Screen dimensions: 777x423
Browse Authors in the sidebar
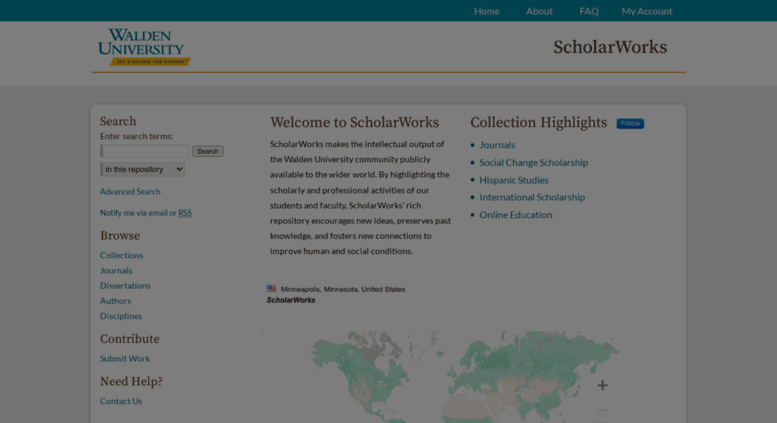pyautogui.click(x=115, y=301)
